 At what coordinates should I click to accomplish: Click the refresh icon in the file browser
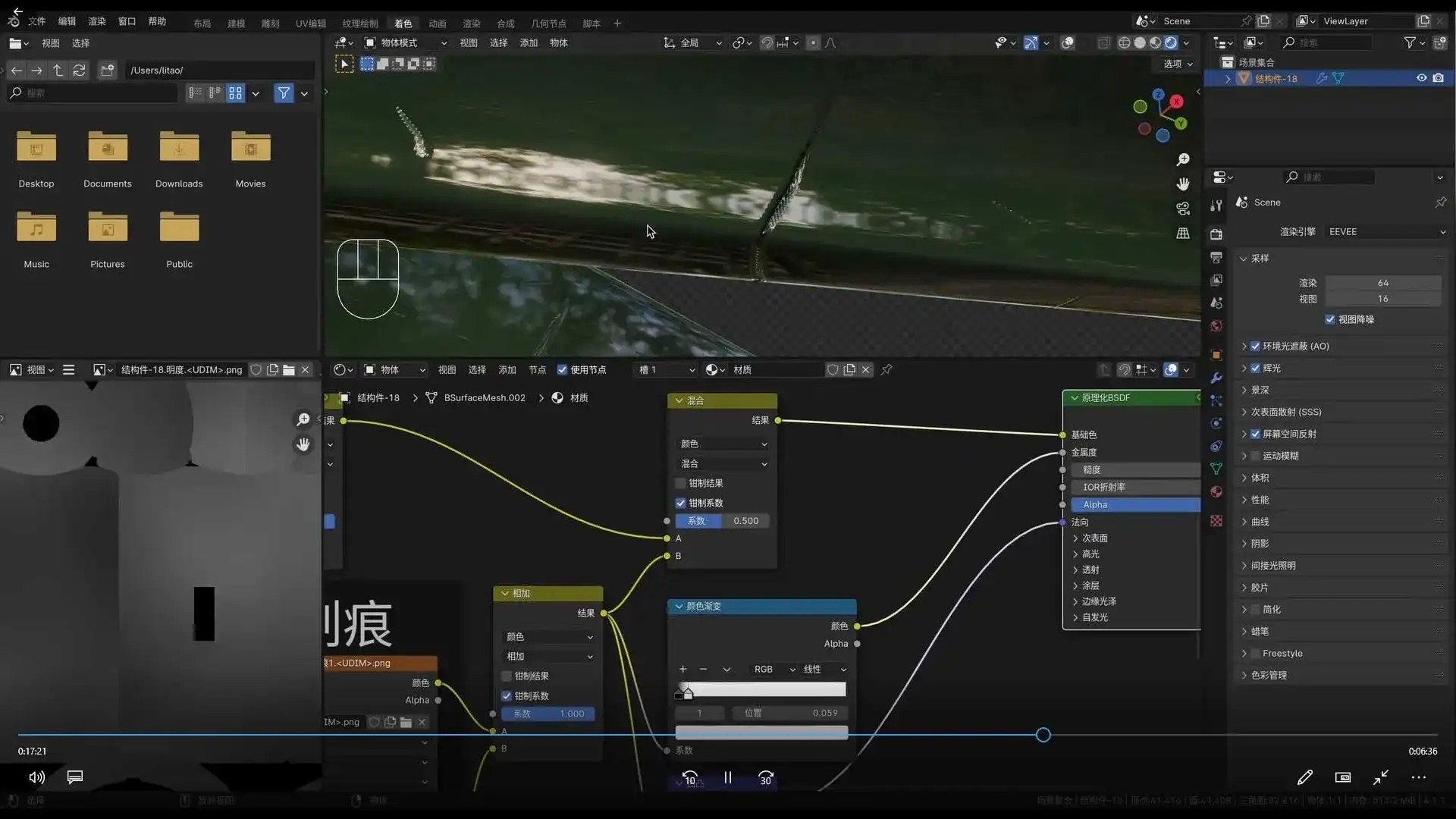(x=80, y=71)
